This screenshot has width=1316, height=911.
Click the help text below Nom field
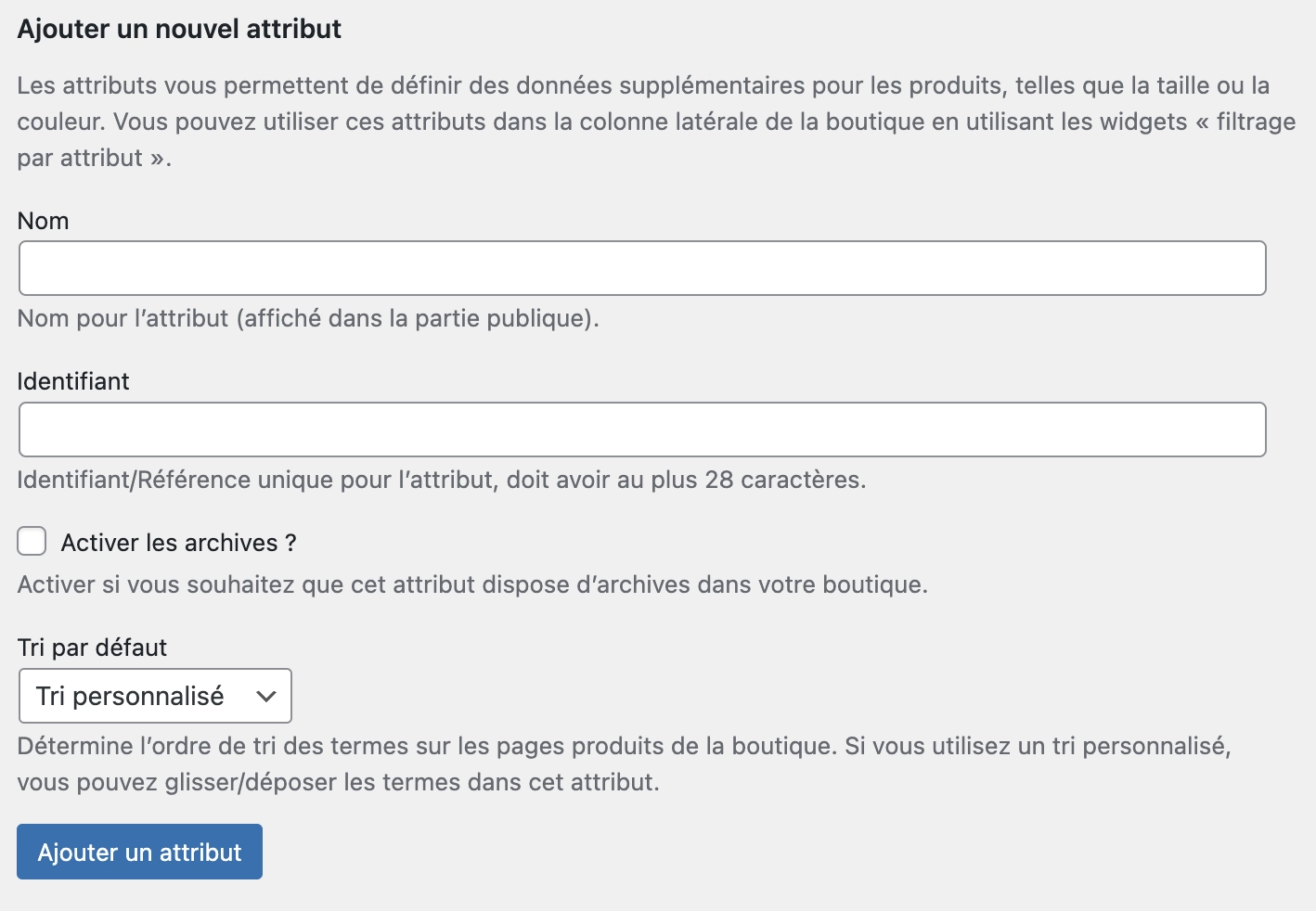308,318
